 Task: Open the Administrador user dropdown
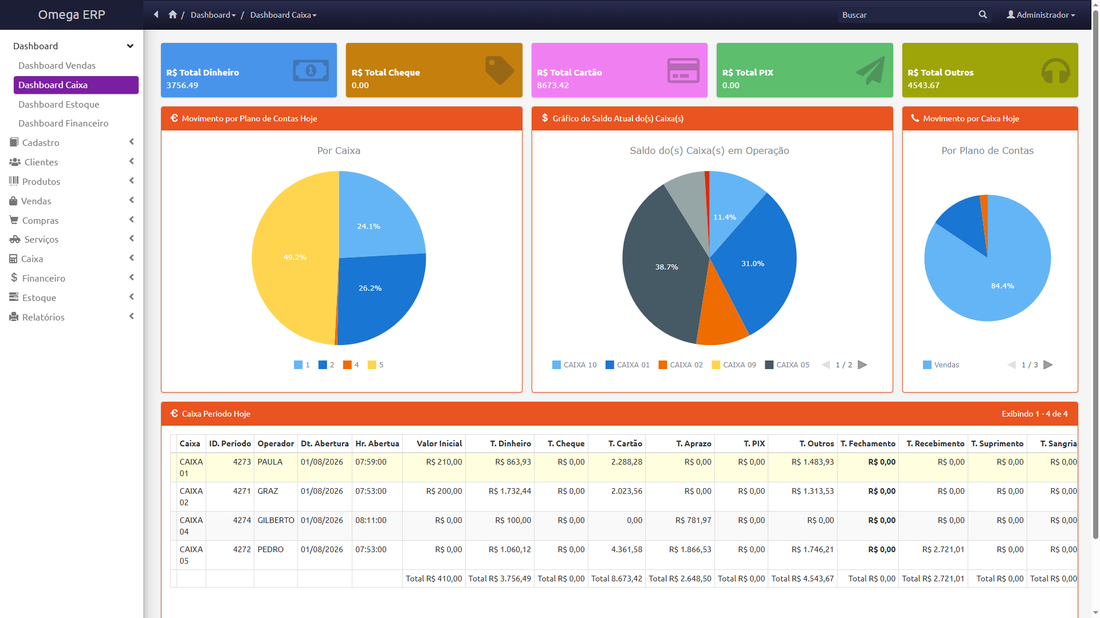(x=1041, y=15)
